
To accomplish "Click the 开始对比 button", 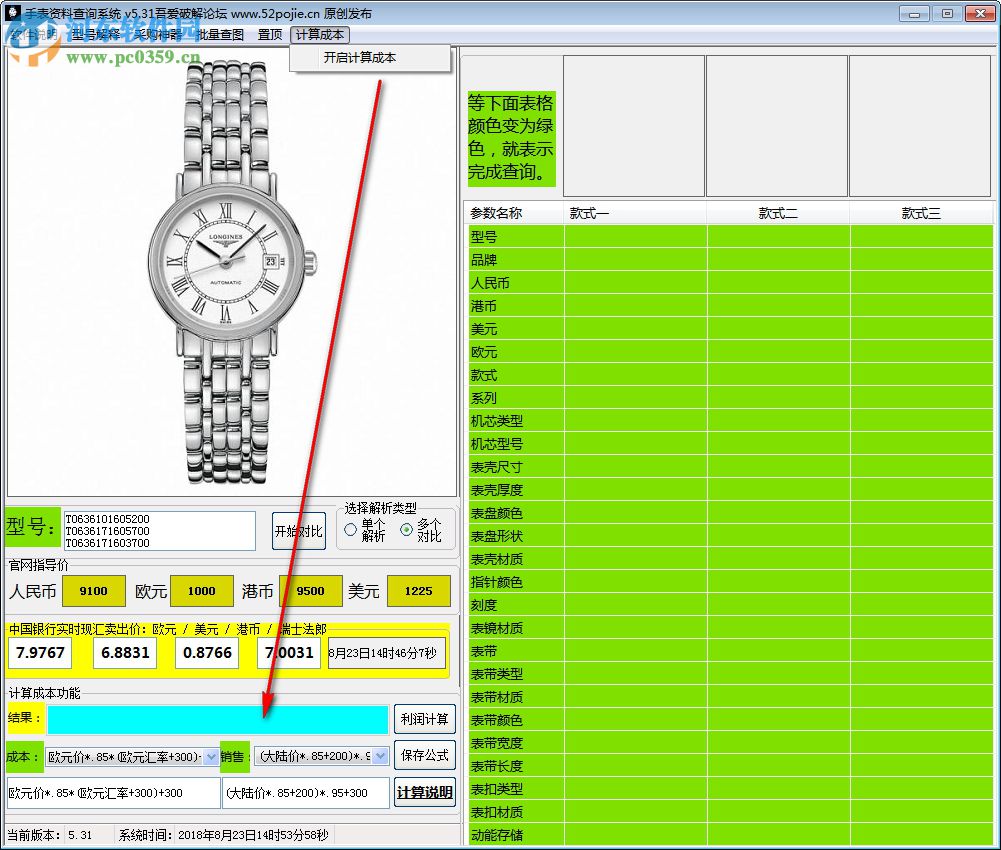I will pos(299,531).
